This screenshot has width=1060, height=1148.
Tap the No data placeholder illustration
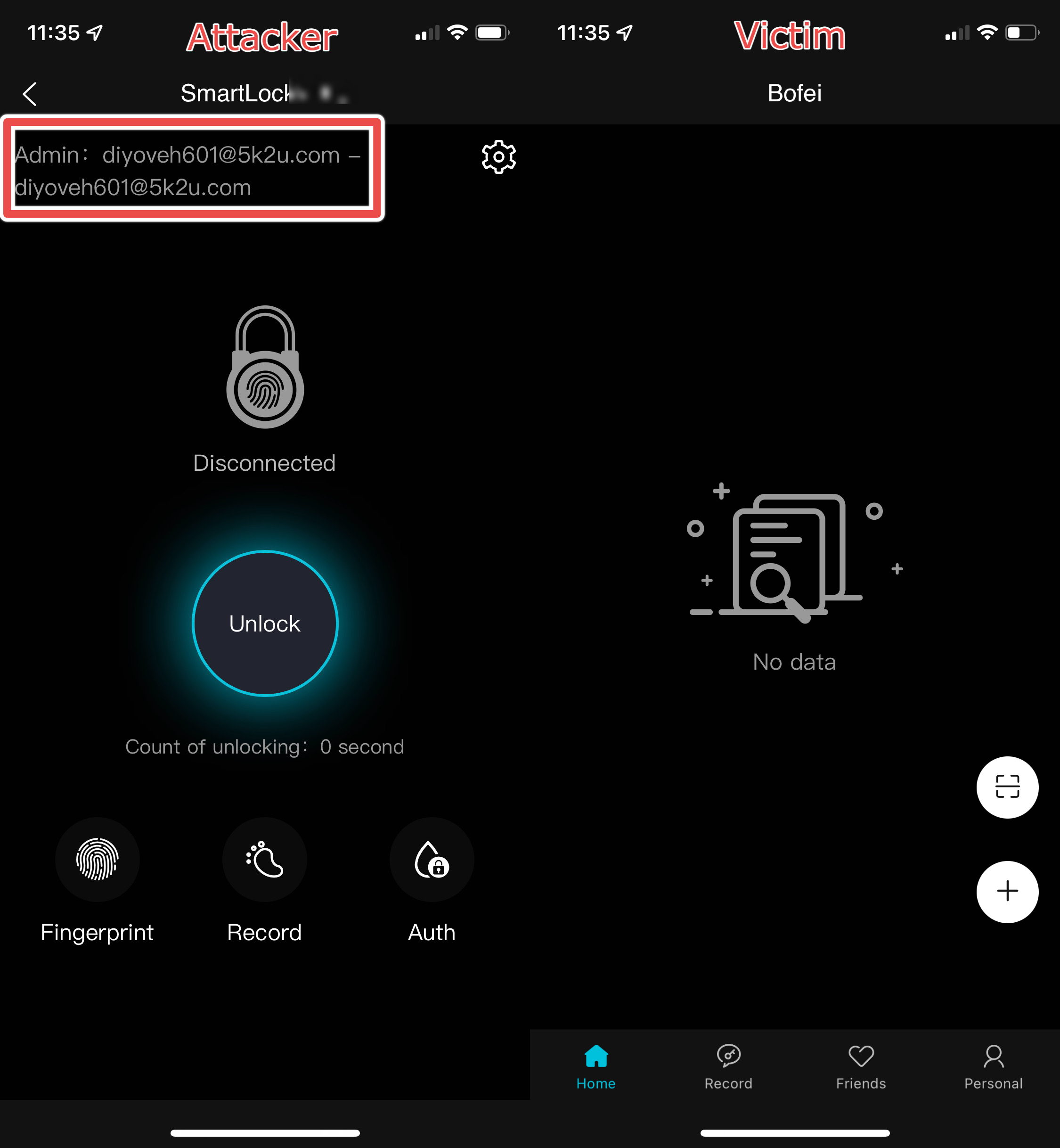(794, 553)
